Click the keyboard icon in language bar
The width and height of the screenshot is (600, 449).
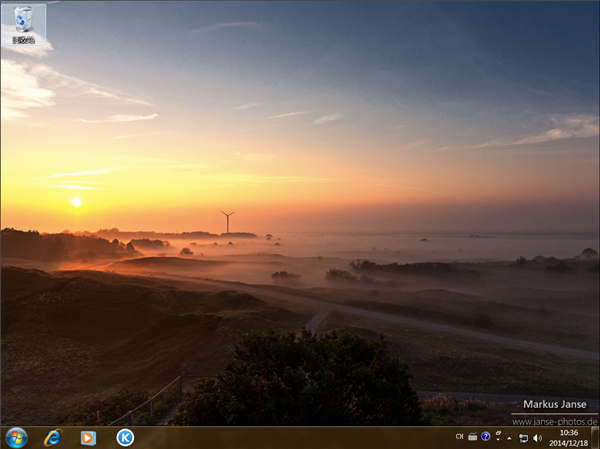[472, 437]
